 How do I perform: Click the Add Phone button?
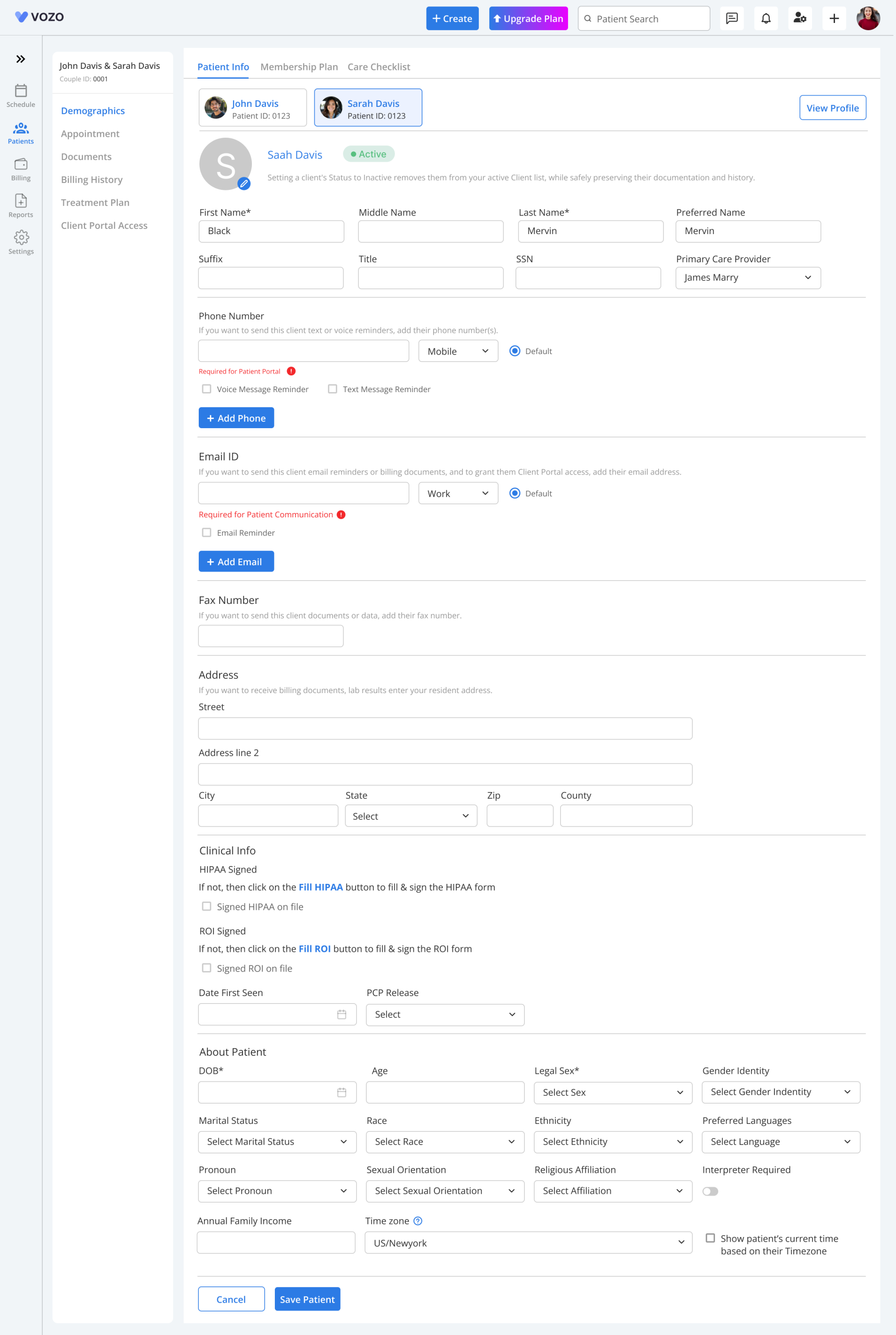point(236,418)
